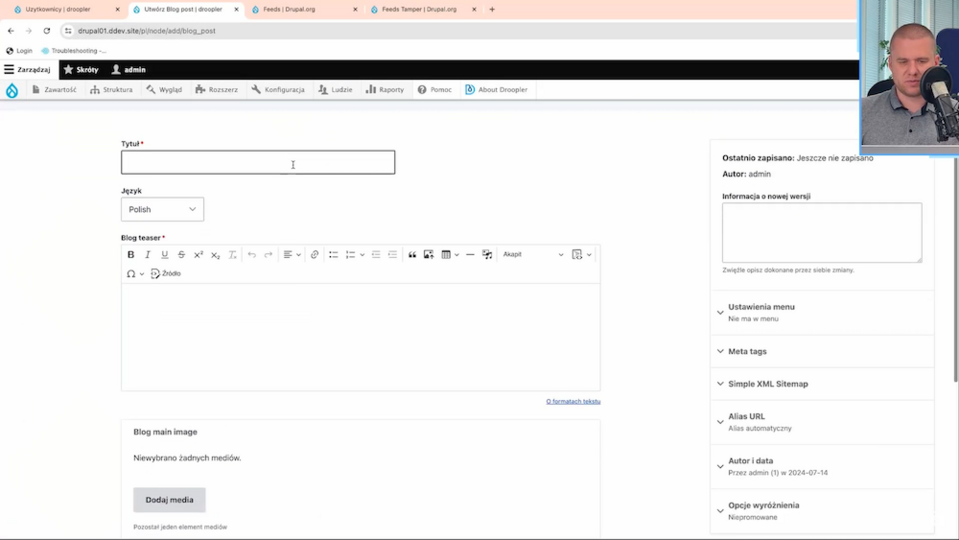
Task: Click the image upload icon
Action: point(429,254)
